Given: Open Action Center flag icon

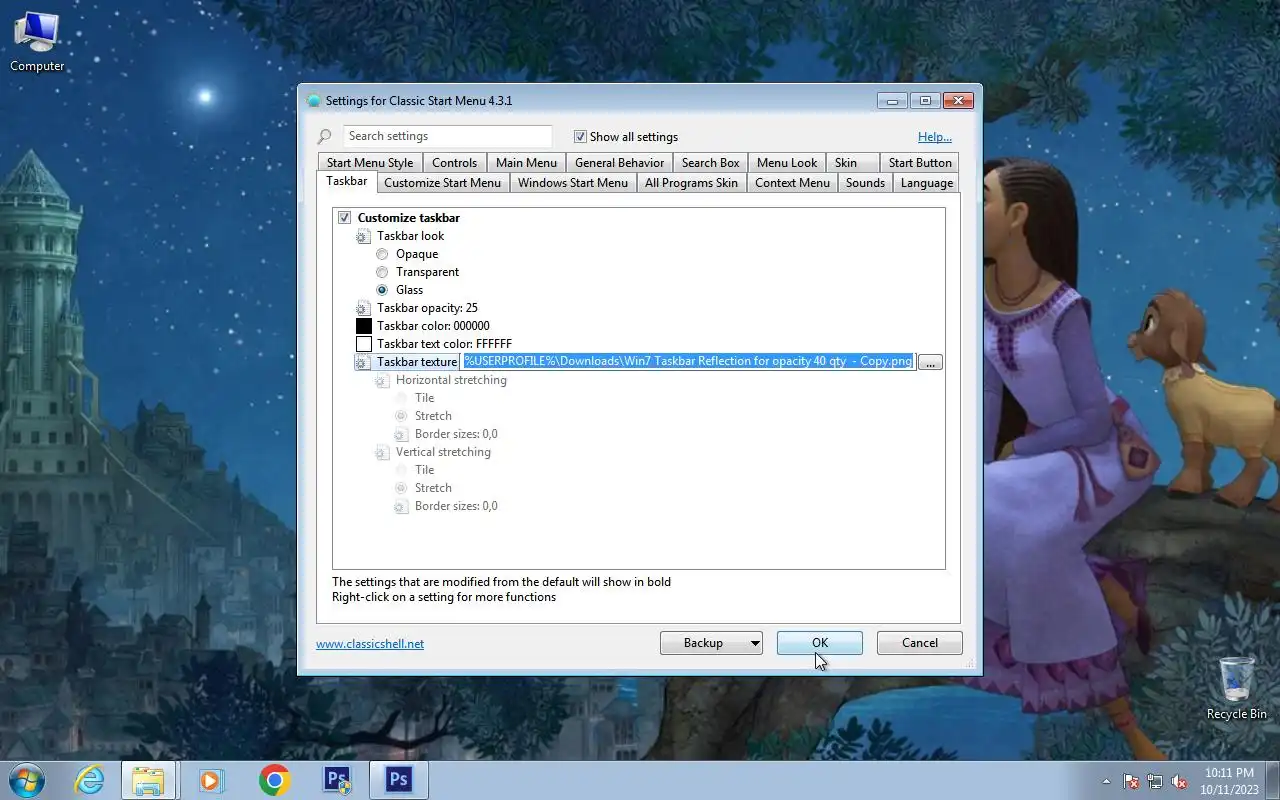Looking at the screenshot, I should [1131, 781].
